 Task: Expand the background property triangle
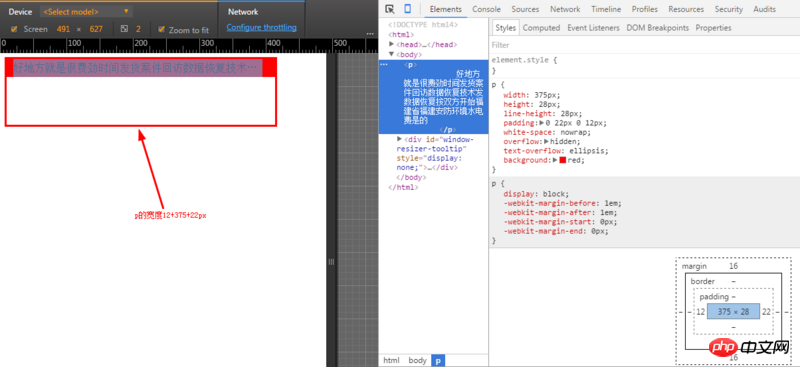click(x=555, y=160)
